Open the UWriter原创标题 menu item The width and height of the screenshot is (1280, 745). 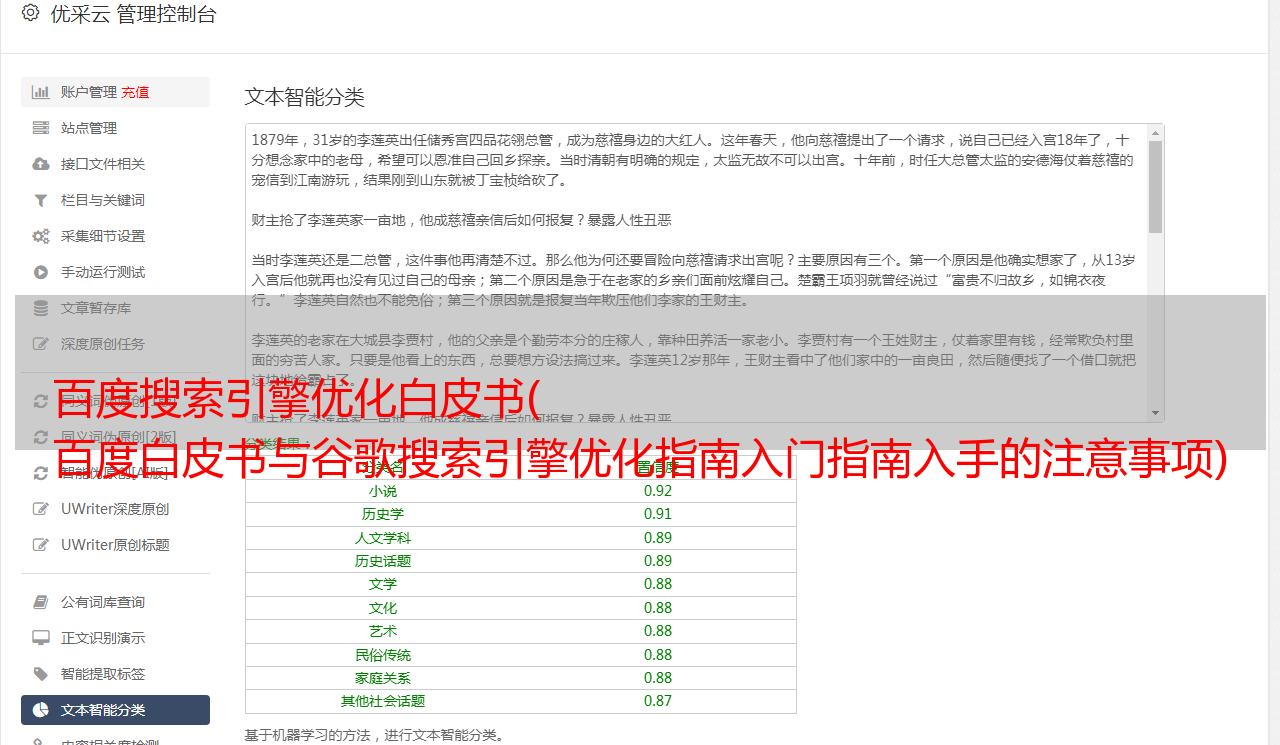point(115,545)
